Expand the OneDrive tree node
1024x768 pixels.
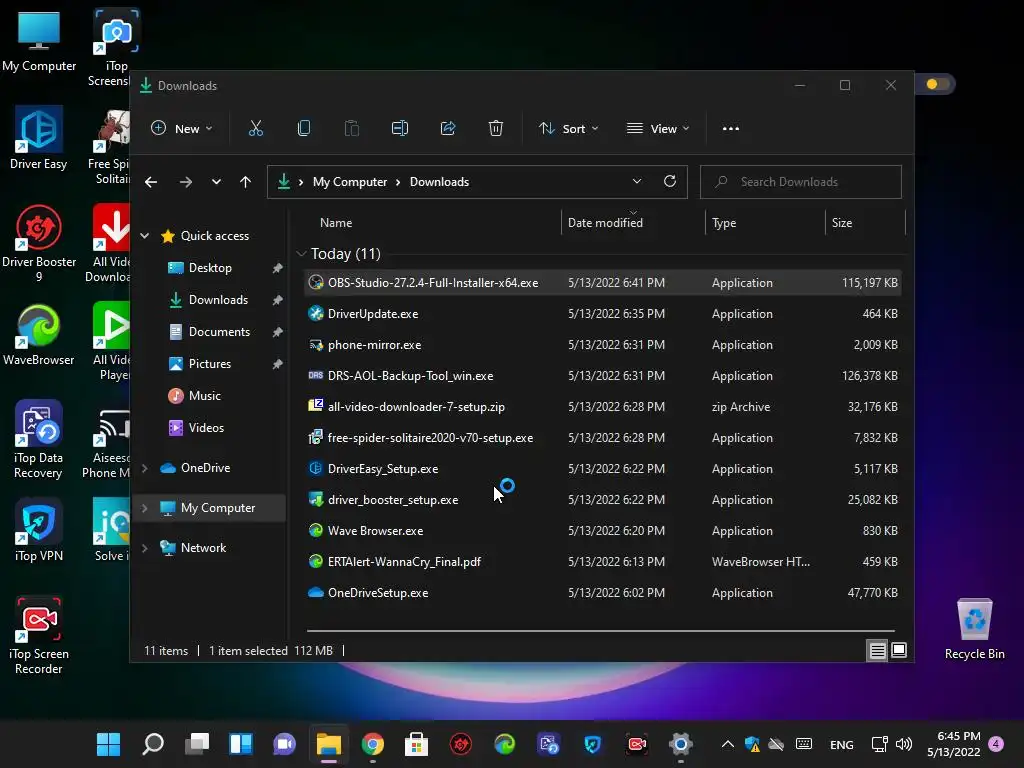point(145,468)
